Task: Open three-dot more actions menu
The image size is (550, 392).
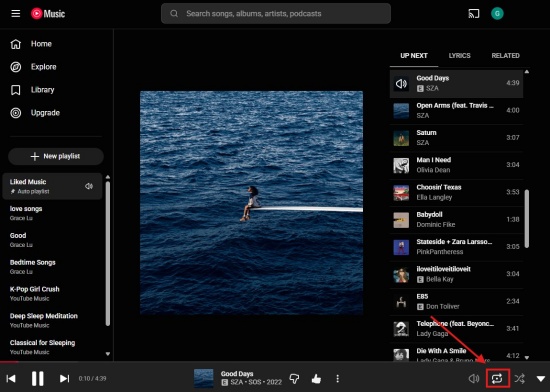Action: pyautogui.click(x=337, y=379)
